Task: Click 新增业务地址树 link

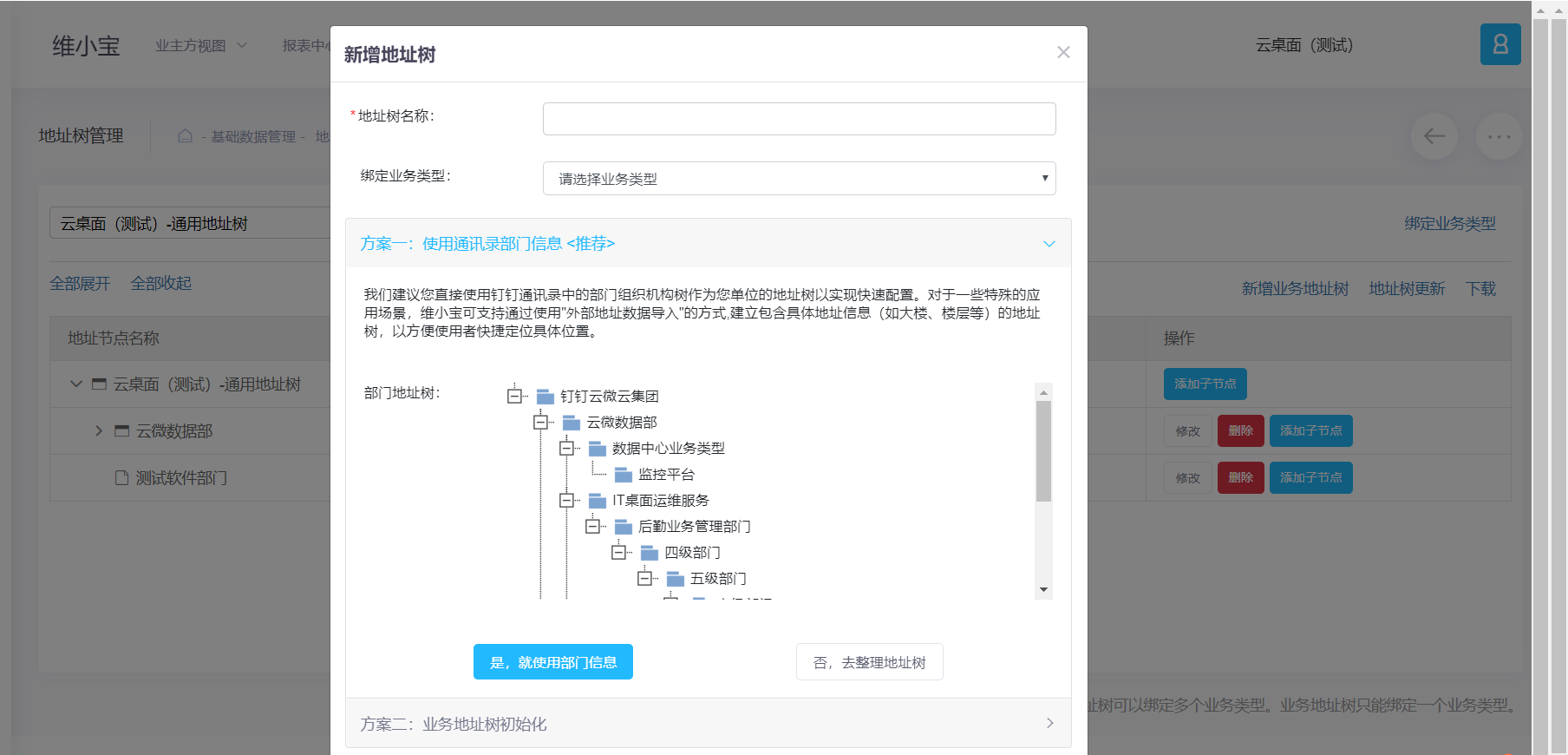Action: (1295, 289)
